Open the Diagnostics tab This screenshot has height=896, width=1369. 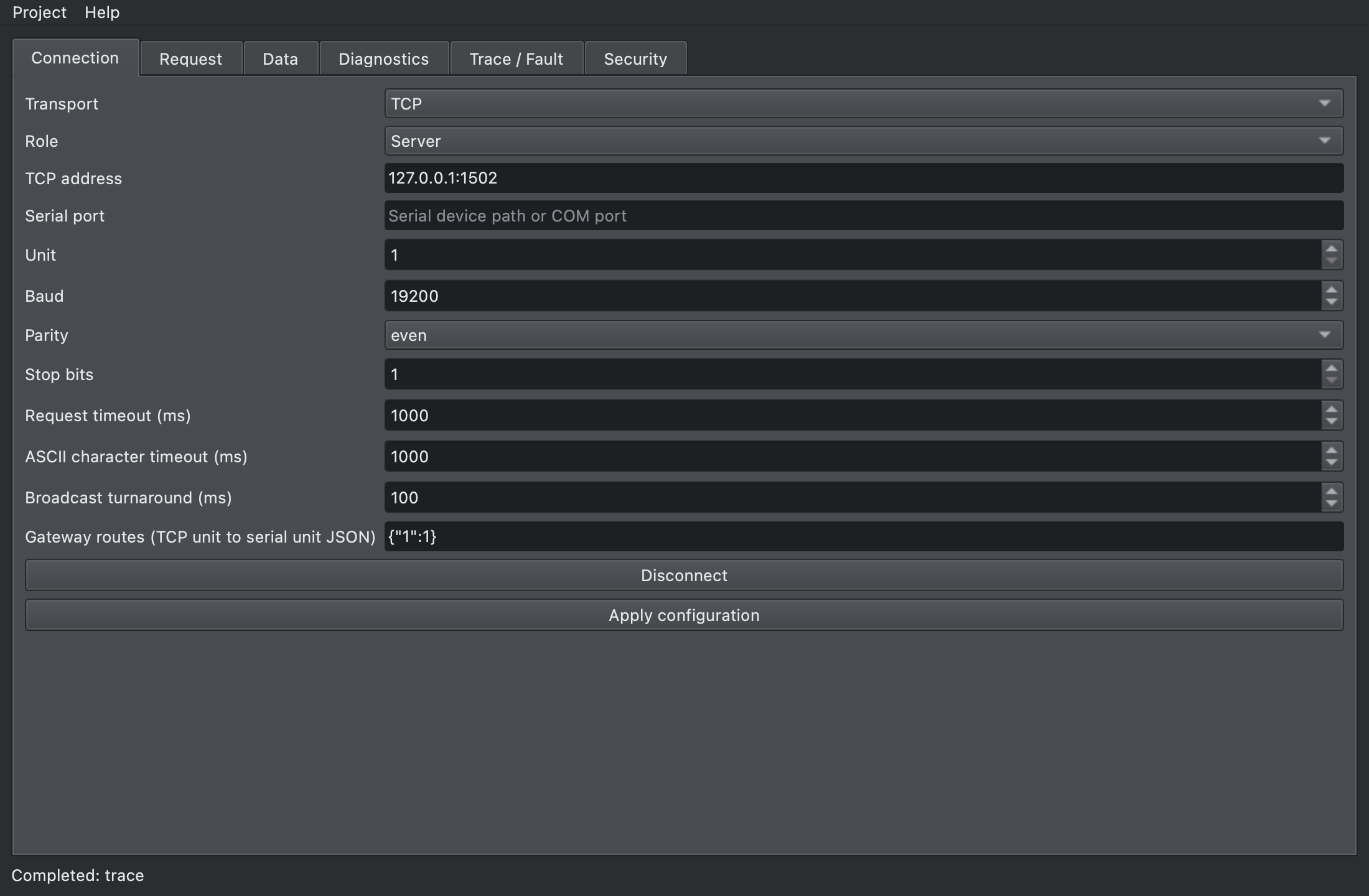click(384, 58)
